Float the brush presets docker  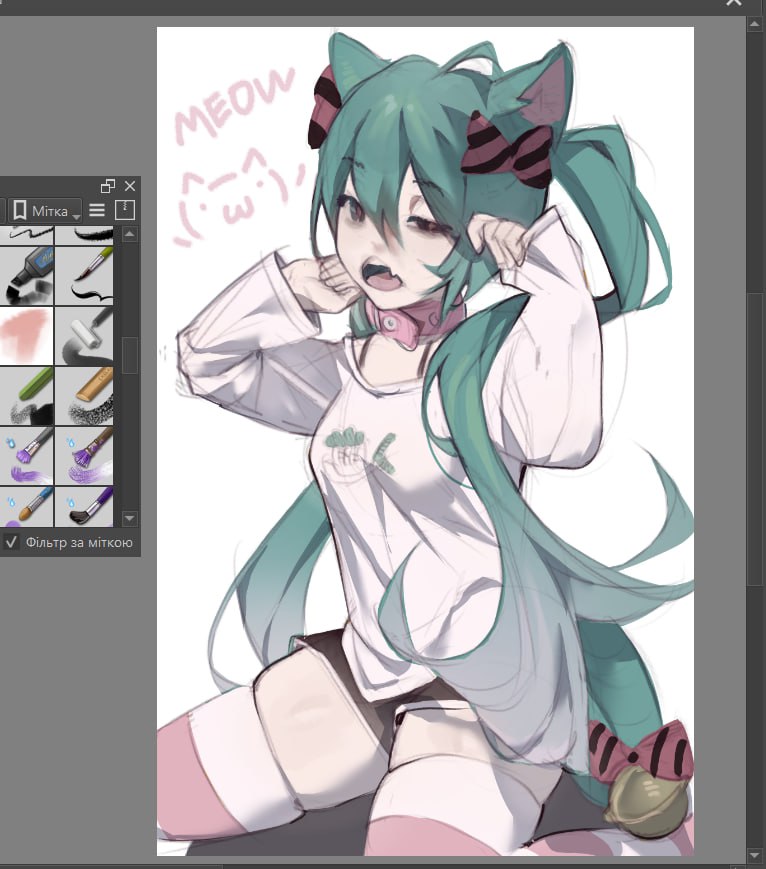(108, 186)
